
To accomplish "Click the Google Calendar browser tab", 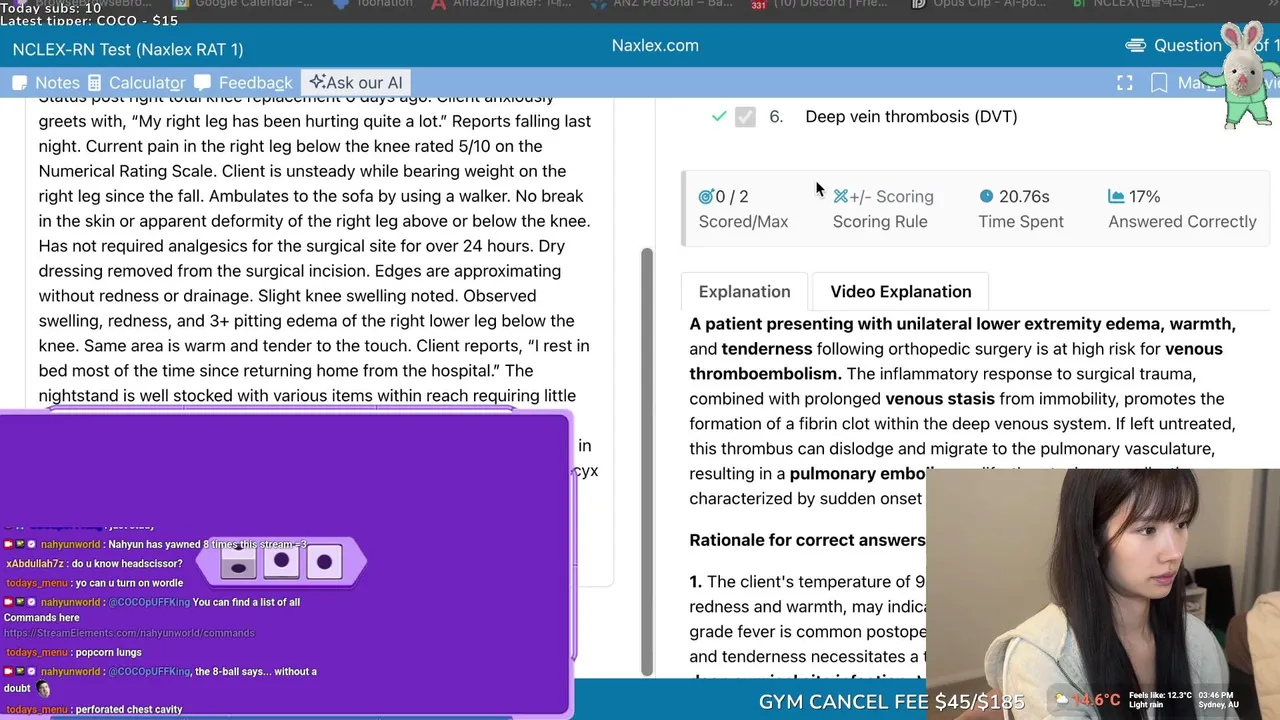I will coord(244,4).
